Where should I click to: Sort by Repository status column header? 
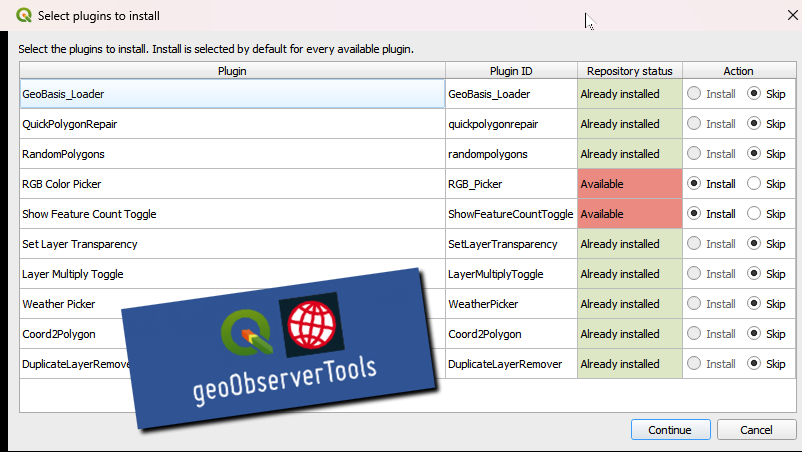630,71
